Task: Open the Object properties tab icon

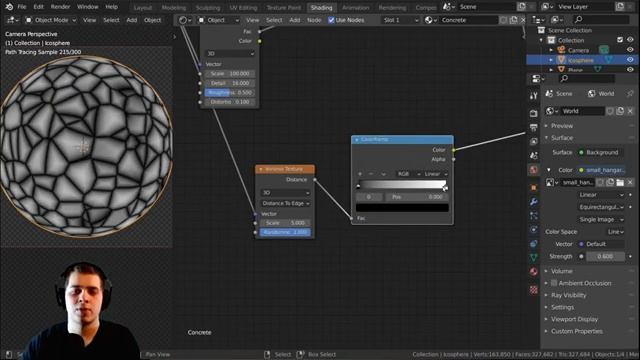Action: [533, 187]
